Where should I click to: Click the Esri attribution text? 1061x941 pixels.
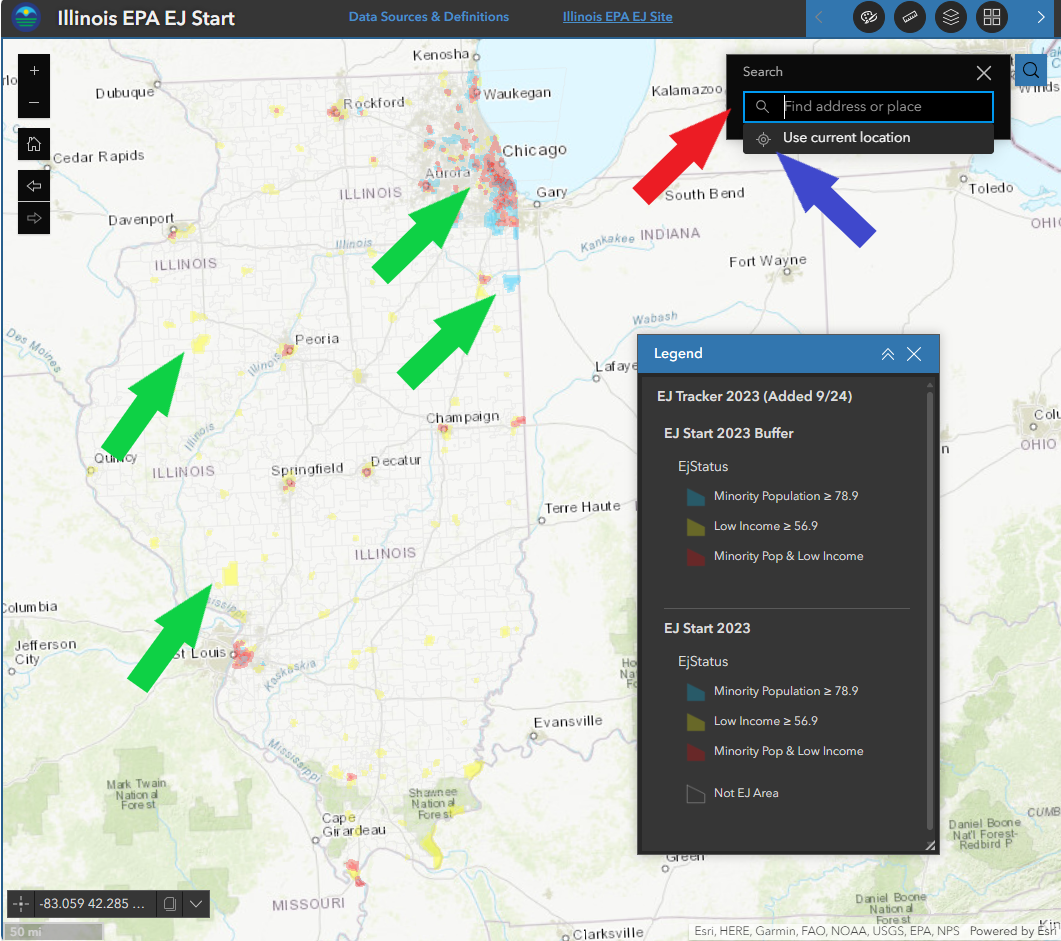click(x=826, y=931)
